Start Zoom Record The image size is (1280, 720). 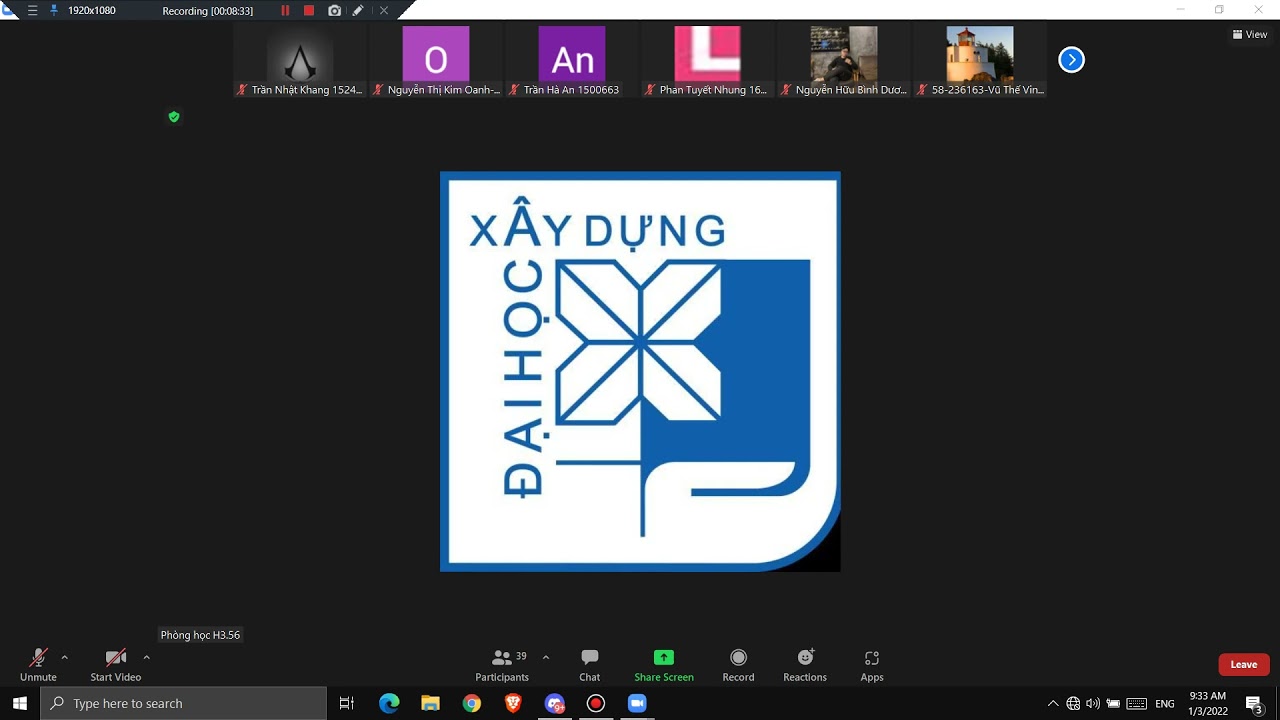(738, 665)
